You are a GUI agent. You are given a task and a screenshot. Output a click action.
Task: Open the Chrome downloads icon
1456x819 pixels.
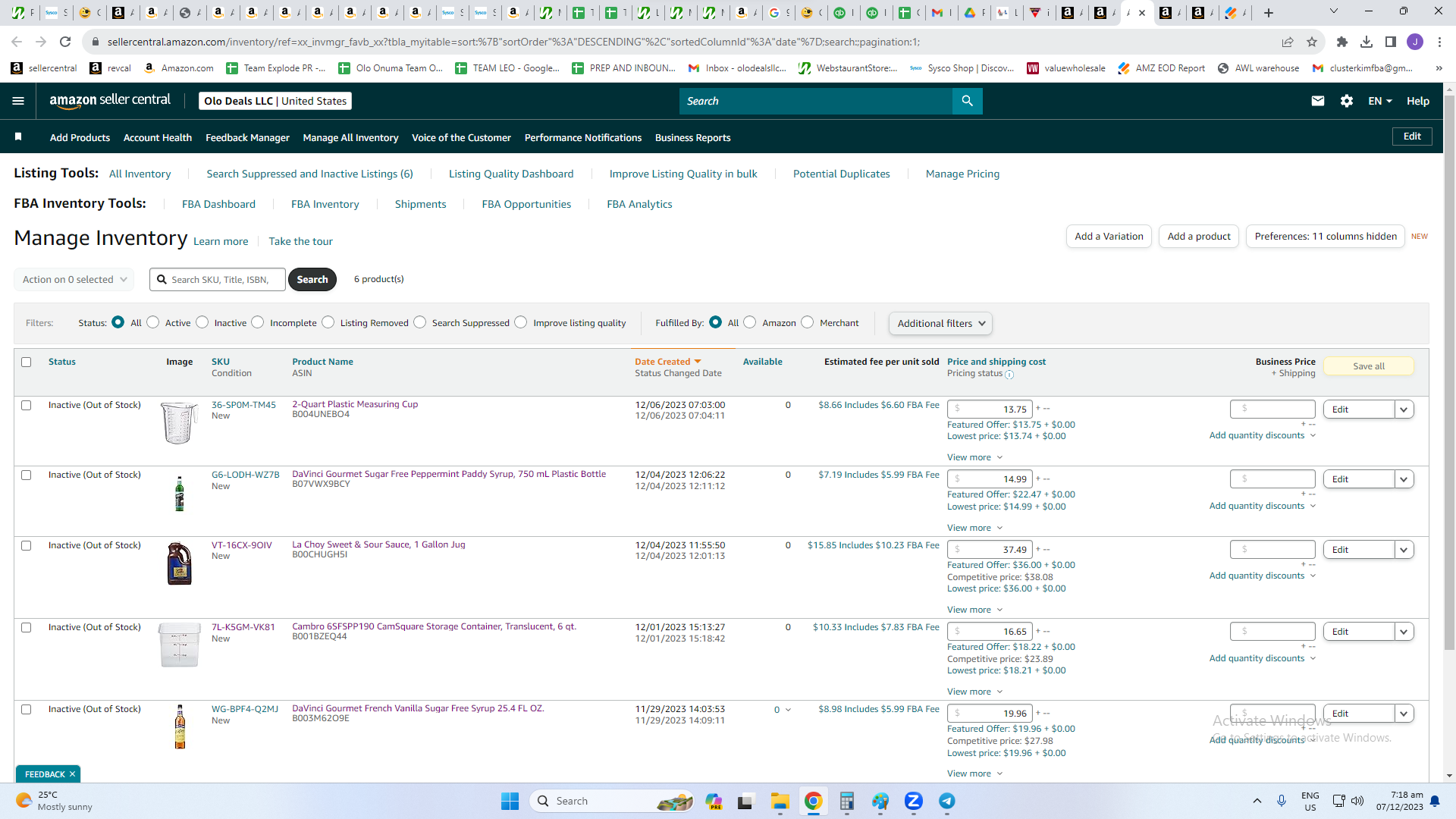click(x=1367, y=42)
